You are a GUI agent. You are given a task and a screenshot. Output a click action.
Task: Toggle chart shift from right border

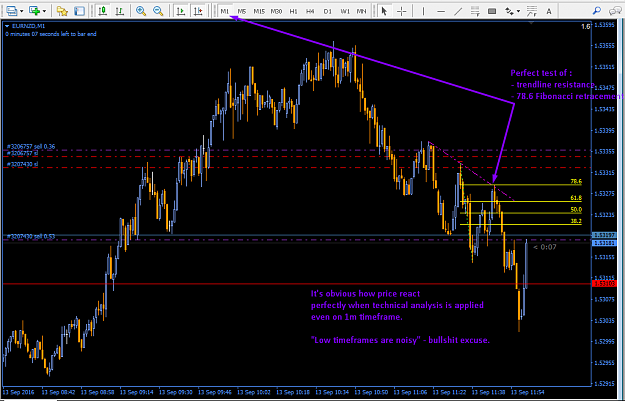(x=198, y=11)
